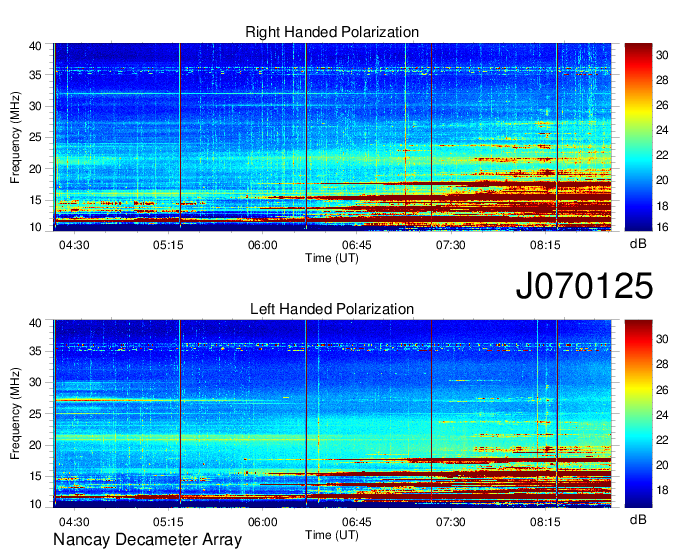Click the 20 value on the upper colorbar
The width and height of the screenshot is (680, 552).
pyautogui.click(x=662, y=180)
